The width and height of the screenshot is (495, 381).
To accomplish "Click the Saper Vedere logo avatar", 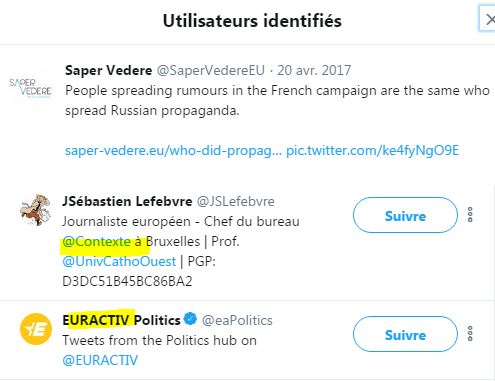I will click(x=30, y=87).
